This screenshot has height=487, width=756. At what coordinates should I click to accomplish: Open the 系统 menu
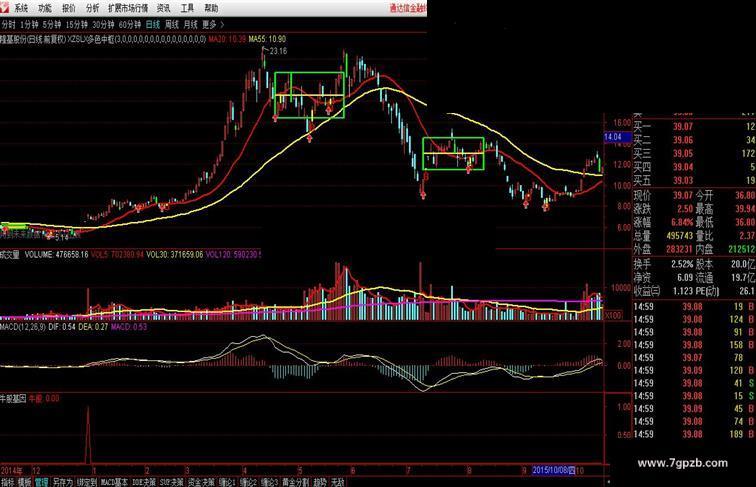tap(21, 8)
